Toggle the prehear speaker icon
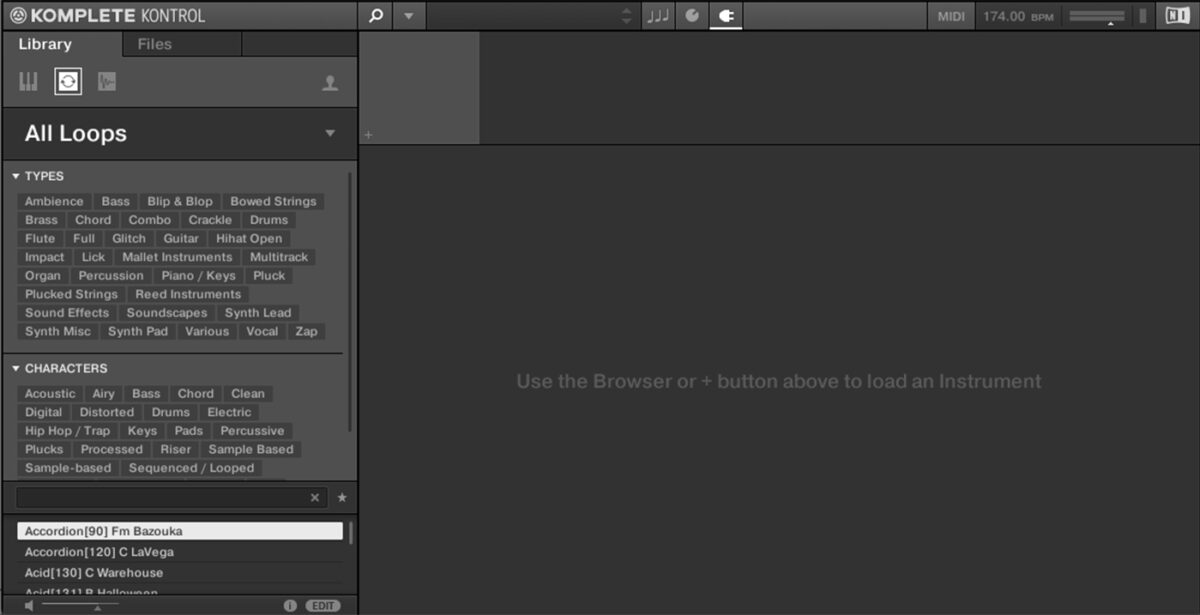 (29, 606)
